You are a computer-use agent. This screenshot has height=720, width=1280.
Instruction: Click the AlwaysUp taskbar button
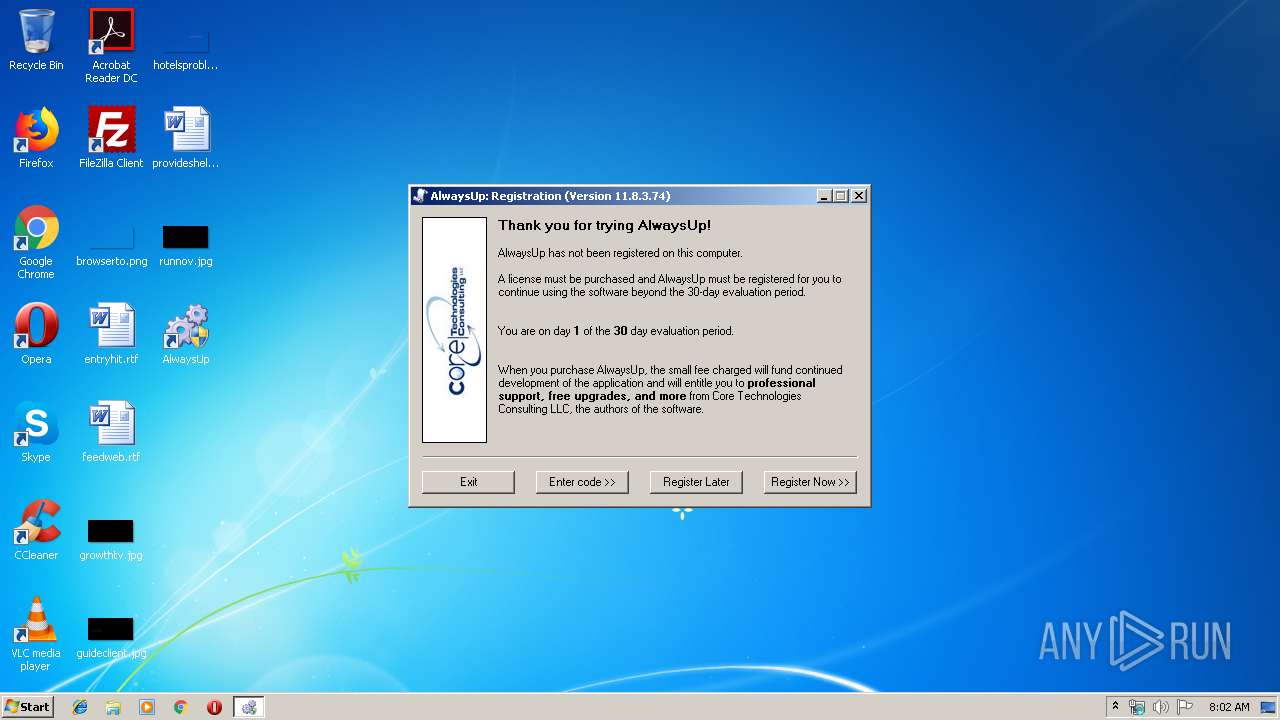click(x=249, y=707)
